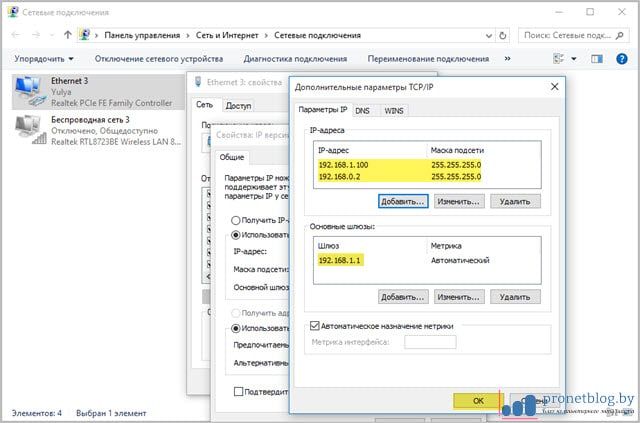Close Дополнительные параметры TCP/IP dialog
This screenshot has width=640, height=423.
[x=554, y=87]
